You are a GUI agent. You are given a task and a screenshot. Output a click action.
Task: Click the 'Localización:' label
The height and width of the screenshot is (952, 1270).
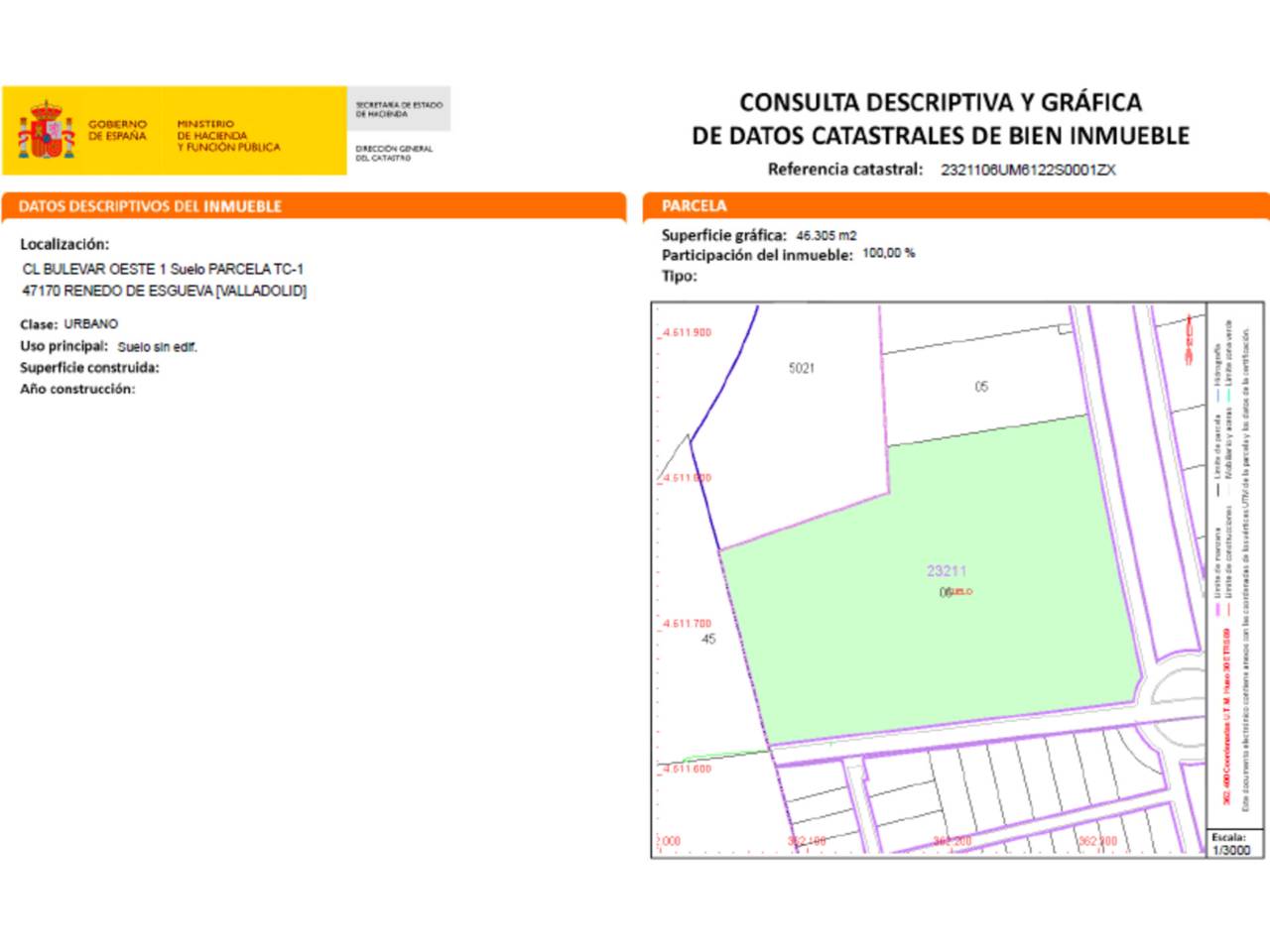64,244
